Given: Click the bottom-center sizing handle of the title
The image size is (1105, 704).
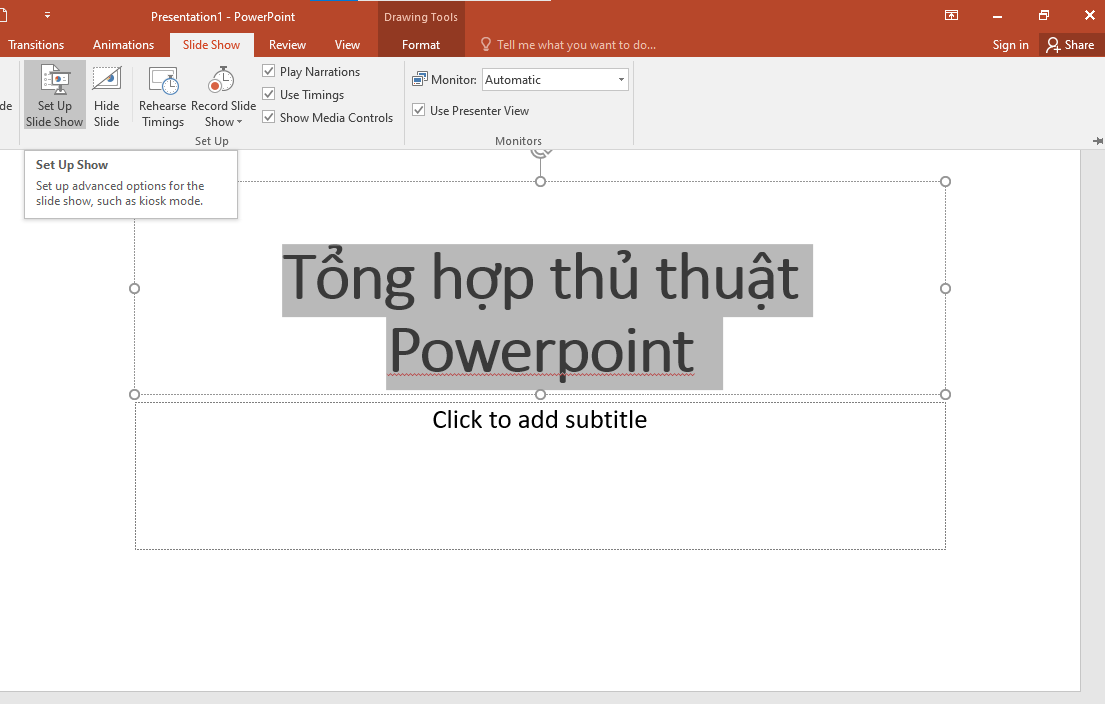Looking at the screenshot, I should 541,395.
